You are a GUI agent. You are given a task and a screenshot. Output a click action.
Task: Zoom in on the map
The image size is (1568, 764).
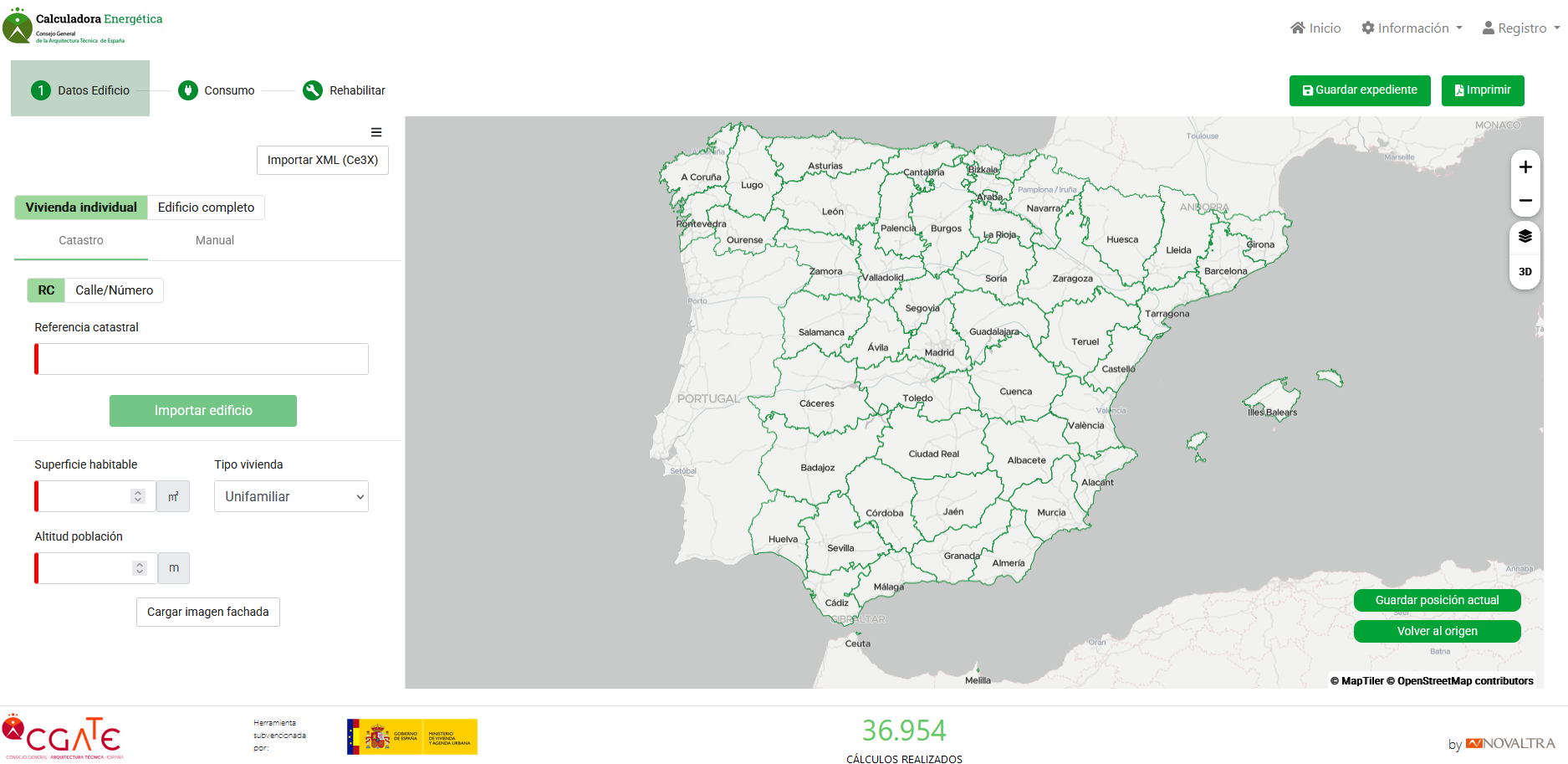pos(1525,167)
